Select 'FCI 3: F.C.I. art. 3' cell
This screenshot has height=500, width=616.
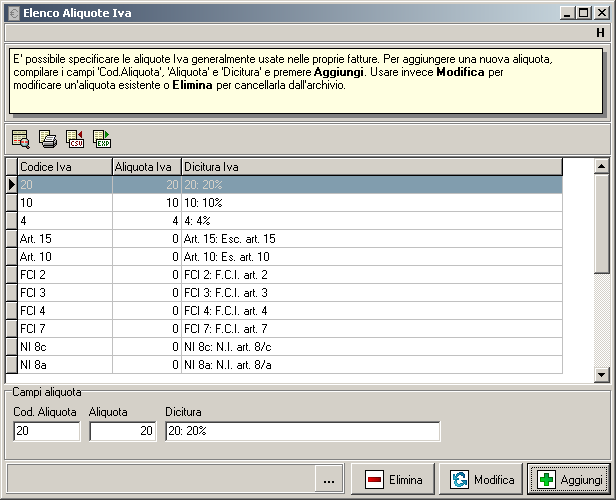372,293
